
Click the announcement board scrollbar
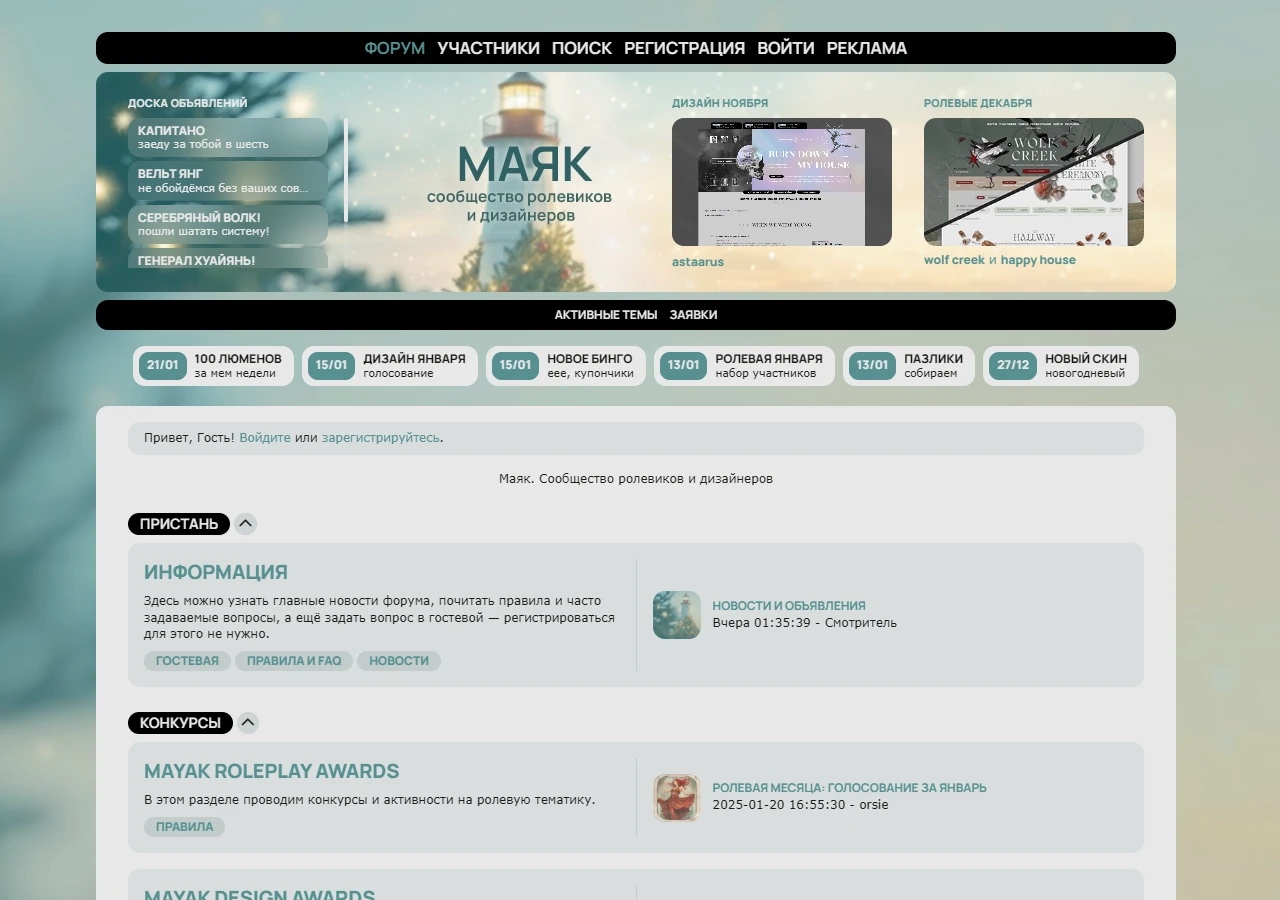(x=346, y=170)
